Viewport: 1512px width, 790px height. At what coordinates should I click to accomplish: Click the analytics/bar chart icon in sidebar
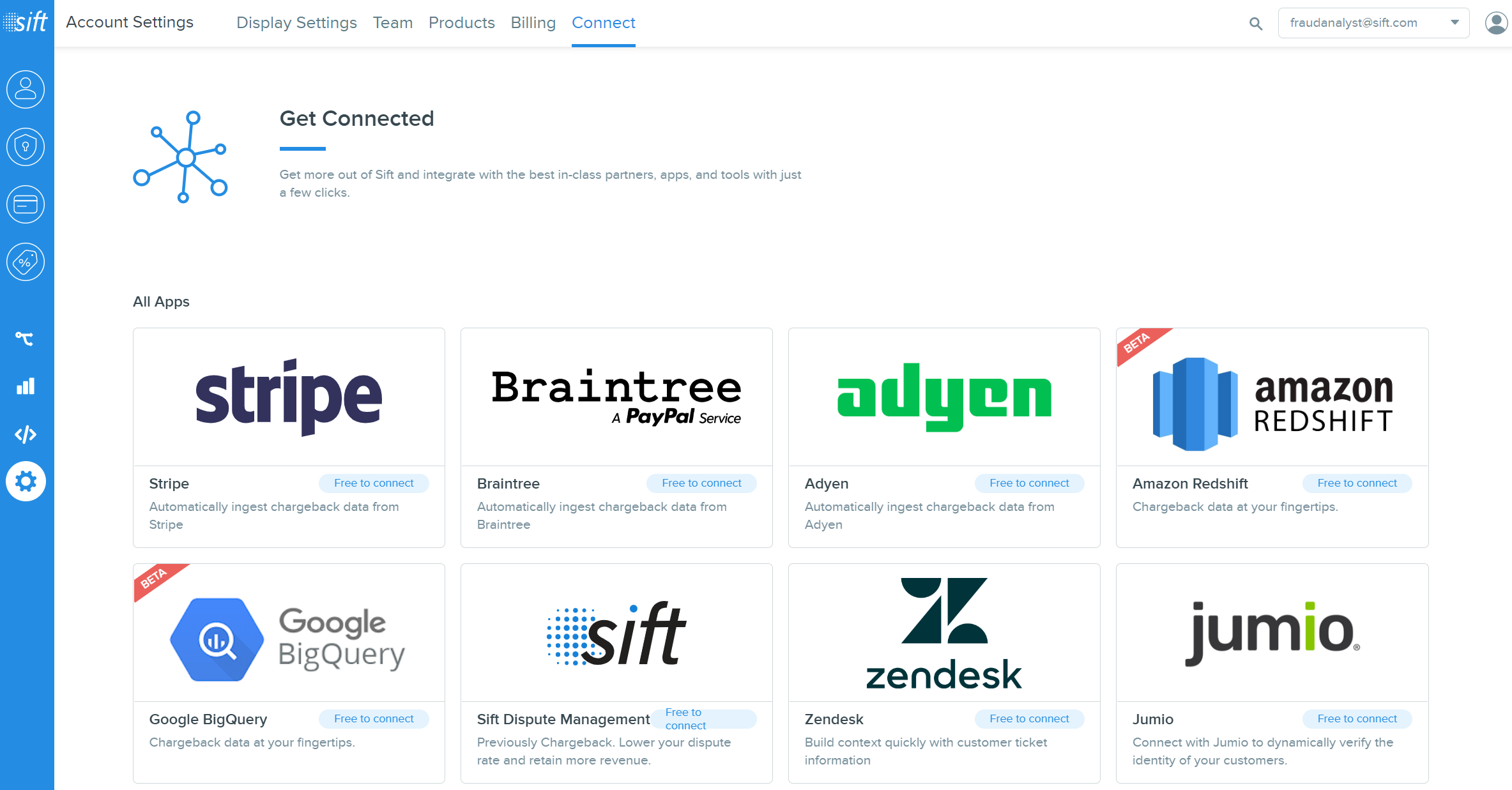pyautogui.click(x=27, y=385)
